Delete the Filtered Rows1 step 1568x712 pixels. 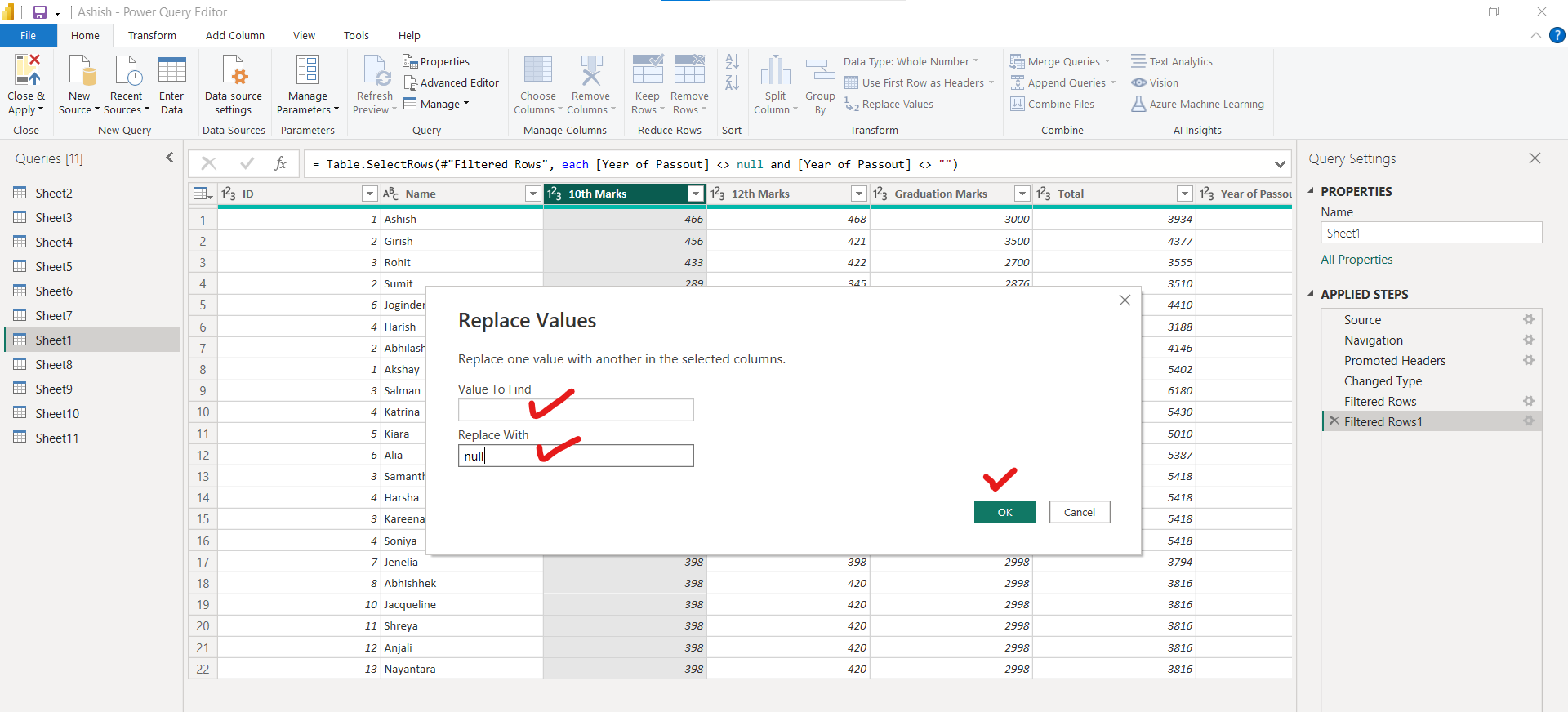1334,421
